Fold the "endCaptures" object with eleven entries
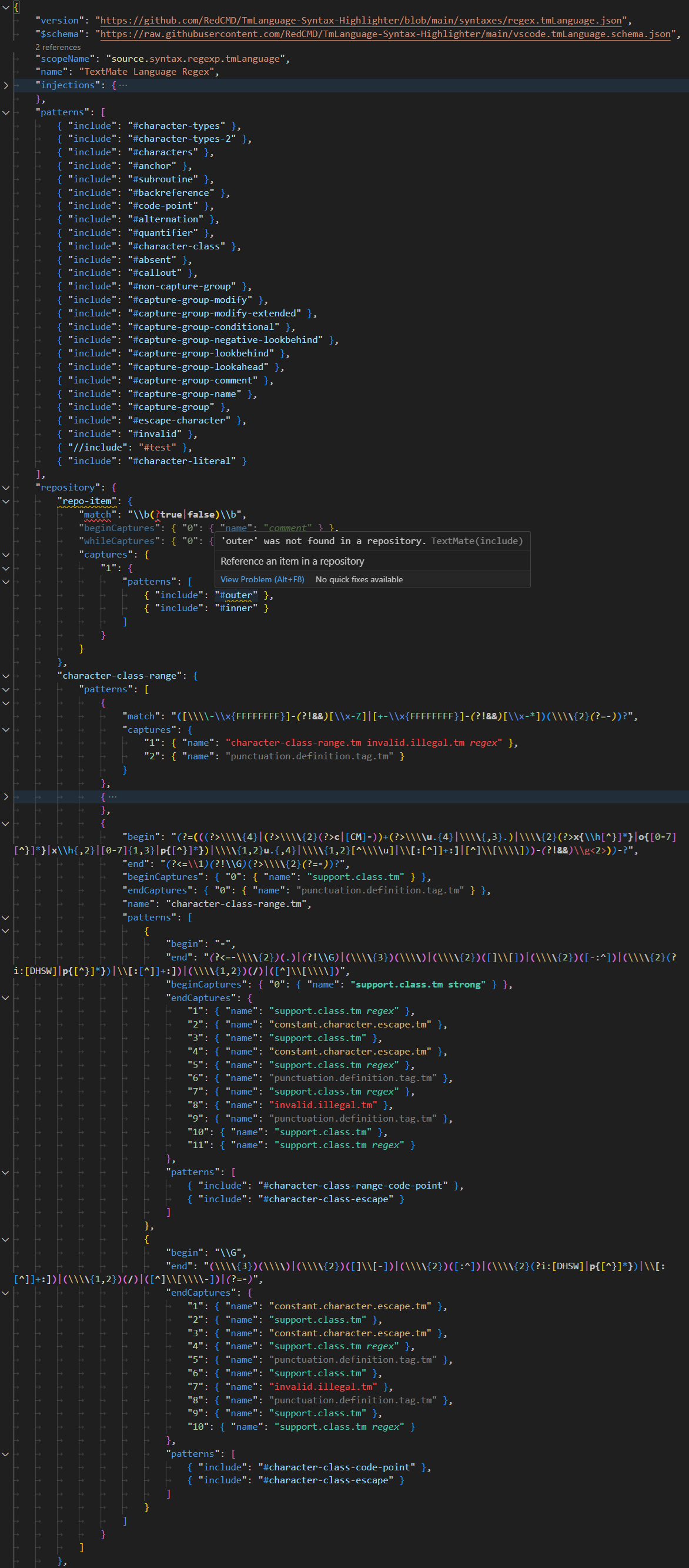Screen dimensions: 689x1568 6,997
